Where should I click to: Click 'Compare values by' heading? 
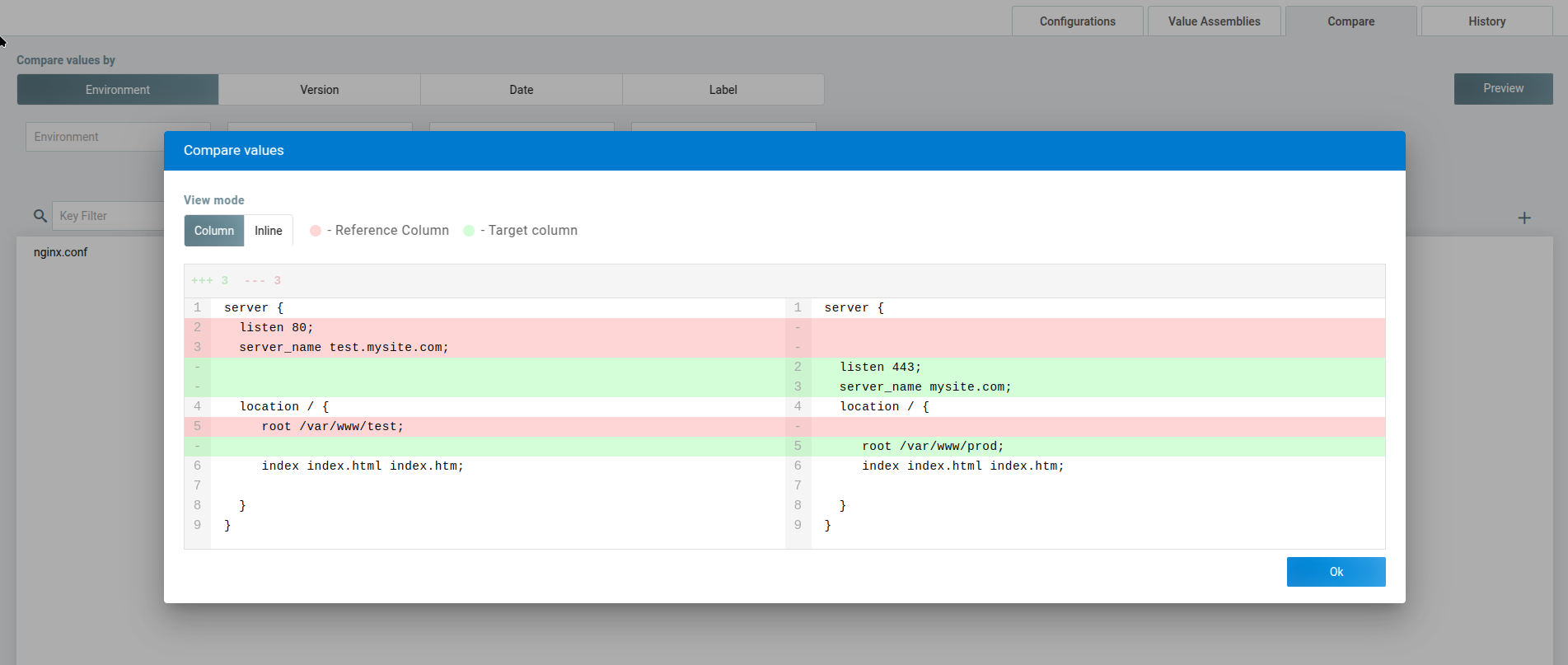pyautogui.click(x=66, y=60)
